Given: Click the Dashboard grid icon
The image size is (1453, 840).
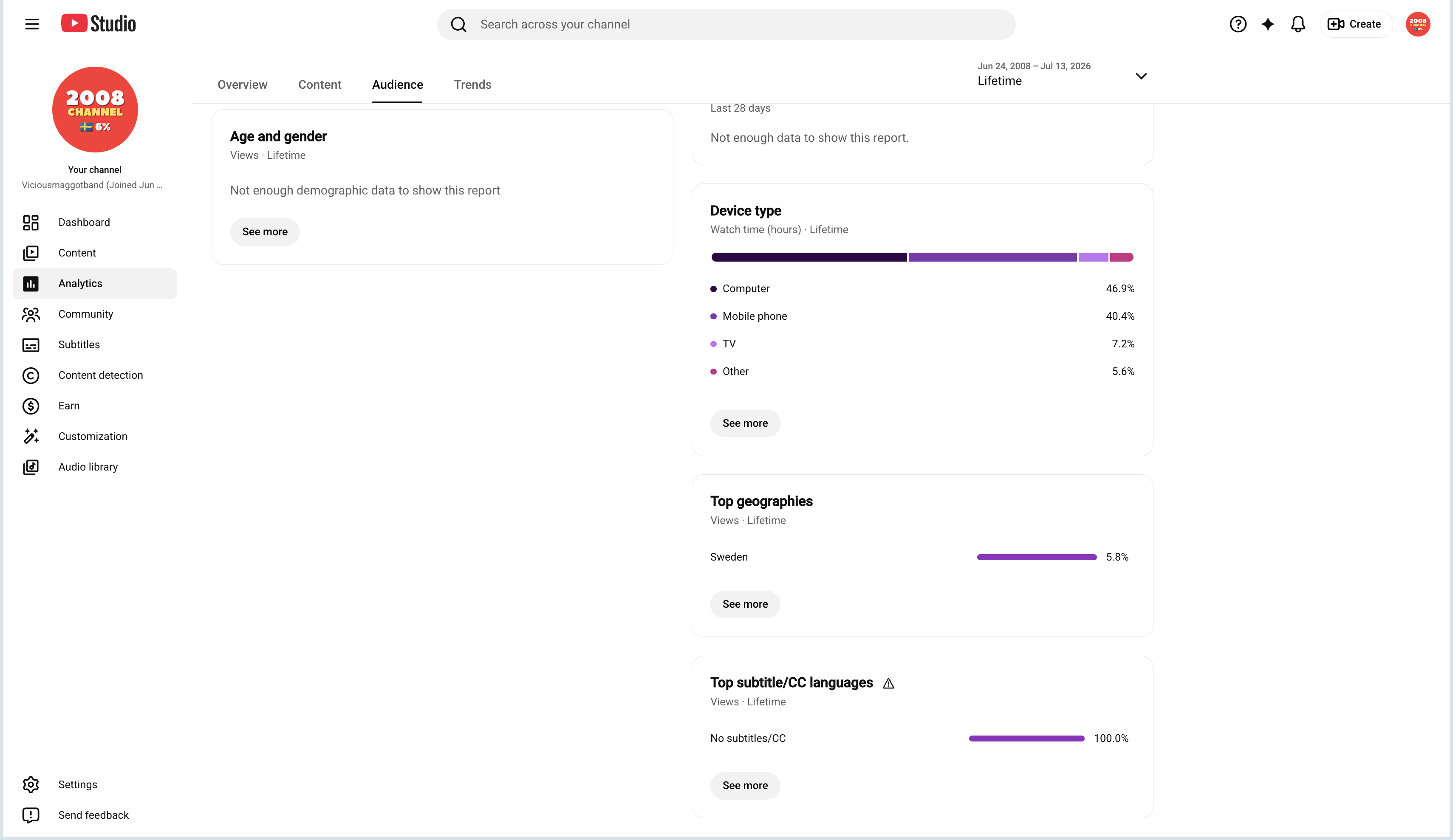Looking at the screenshot, I should (31, 223).
